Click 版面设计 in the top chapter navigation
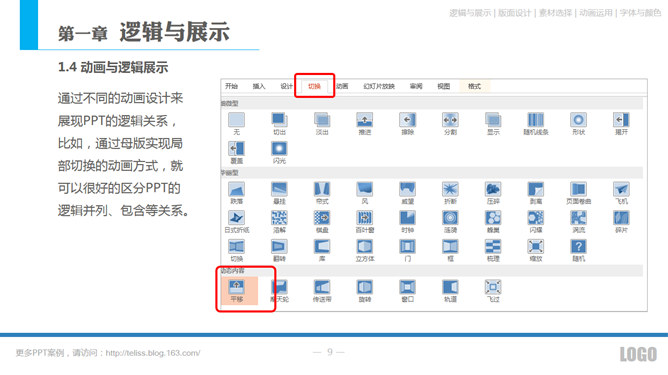The image size is (668, 375). point(514,13)
